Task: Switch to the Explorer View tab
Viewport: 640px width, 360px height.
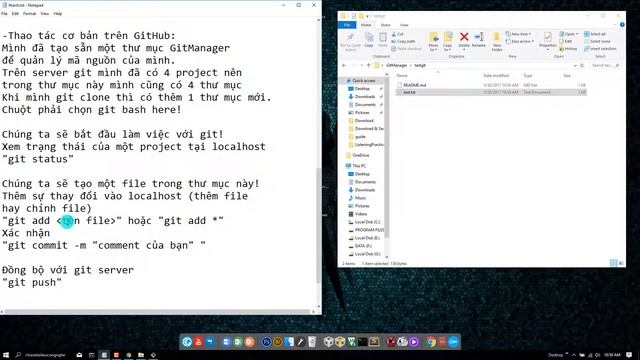Action: coord(404,25)
